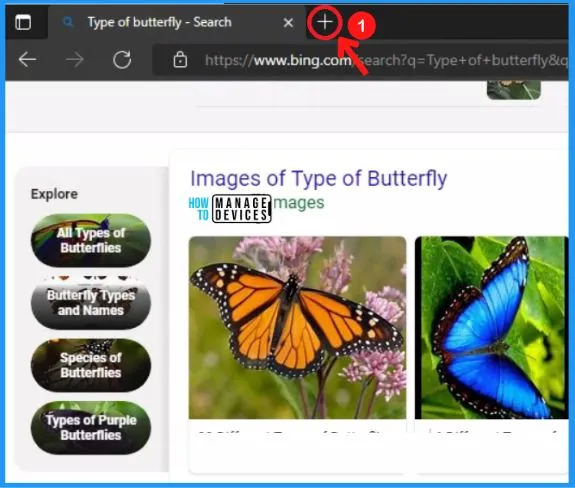Go back to previous page
This screenshot has width=575, height=488.
27,59
